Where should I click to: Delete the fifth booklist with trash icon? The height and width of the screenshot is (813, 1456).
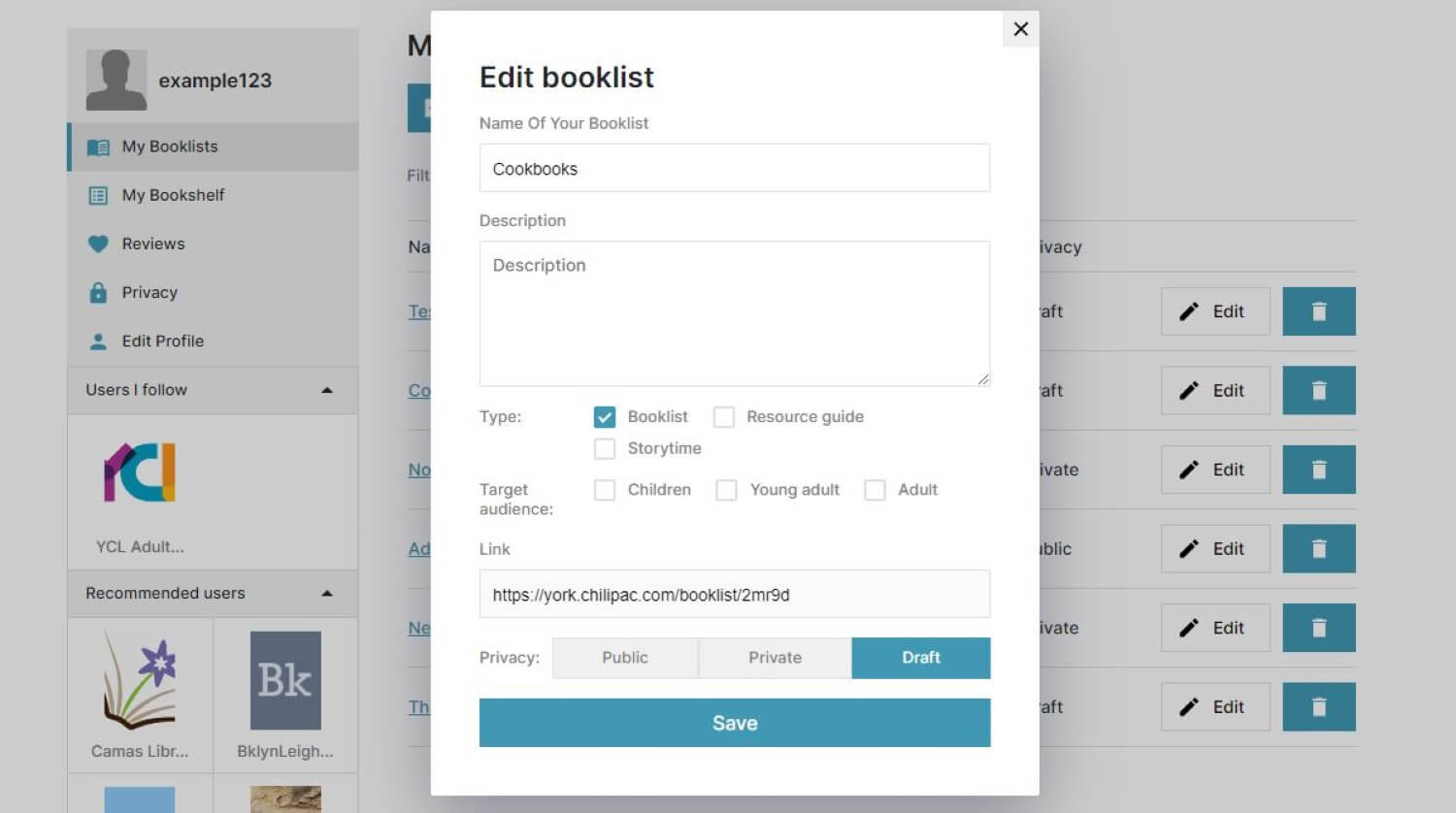[x=1319, y=628]
